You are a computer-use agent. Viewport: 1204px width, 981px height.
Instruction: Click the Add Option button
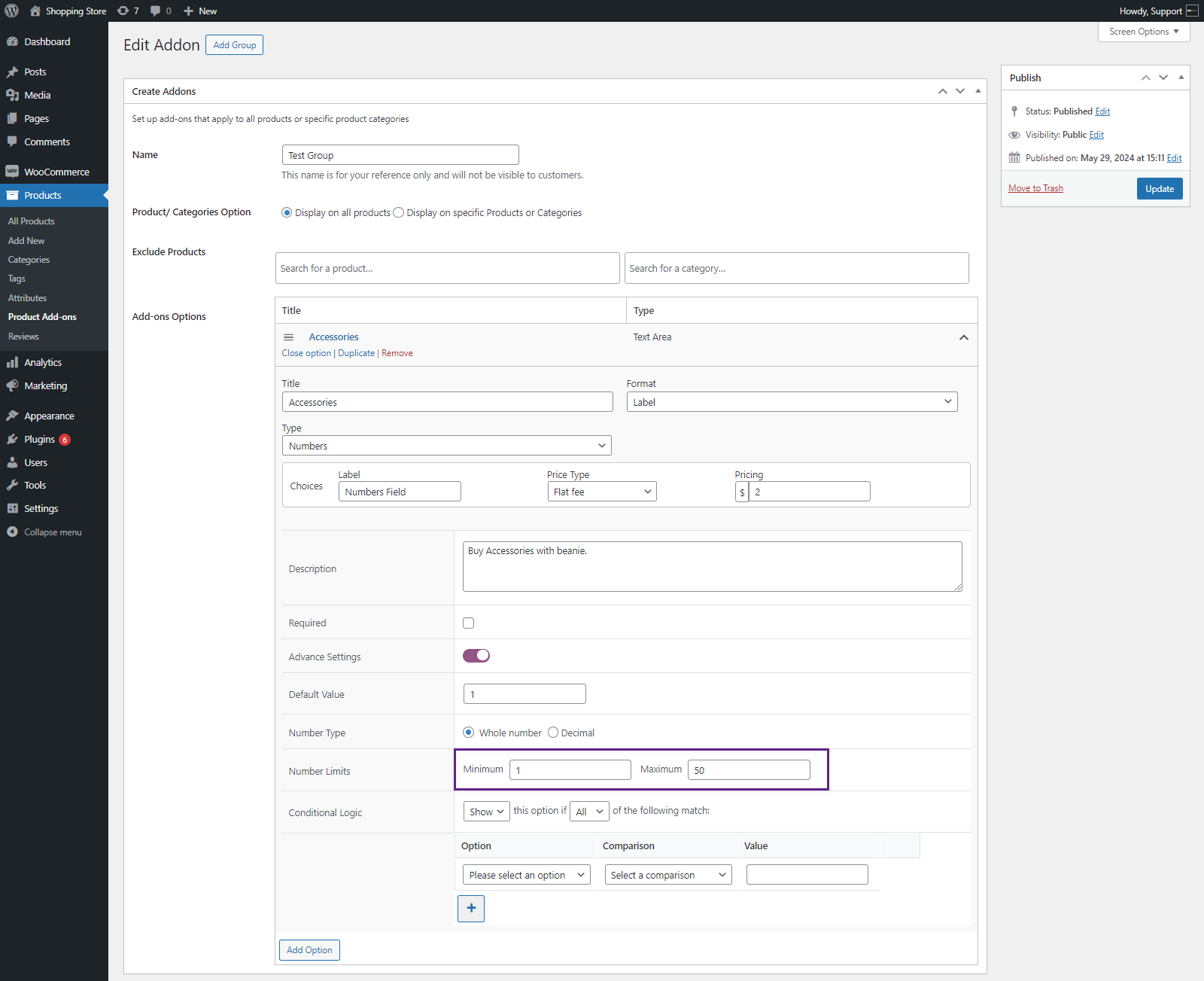click(309, 950)
